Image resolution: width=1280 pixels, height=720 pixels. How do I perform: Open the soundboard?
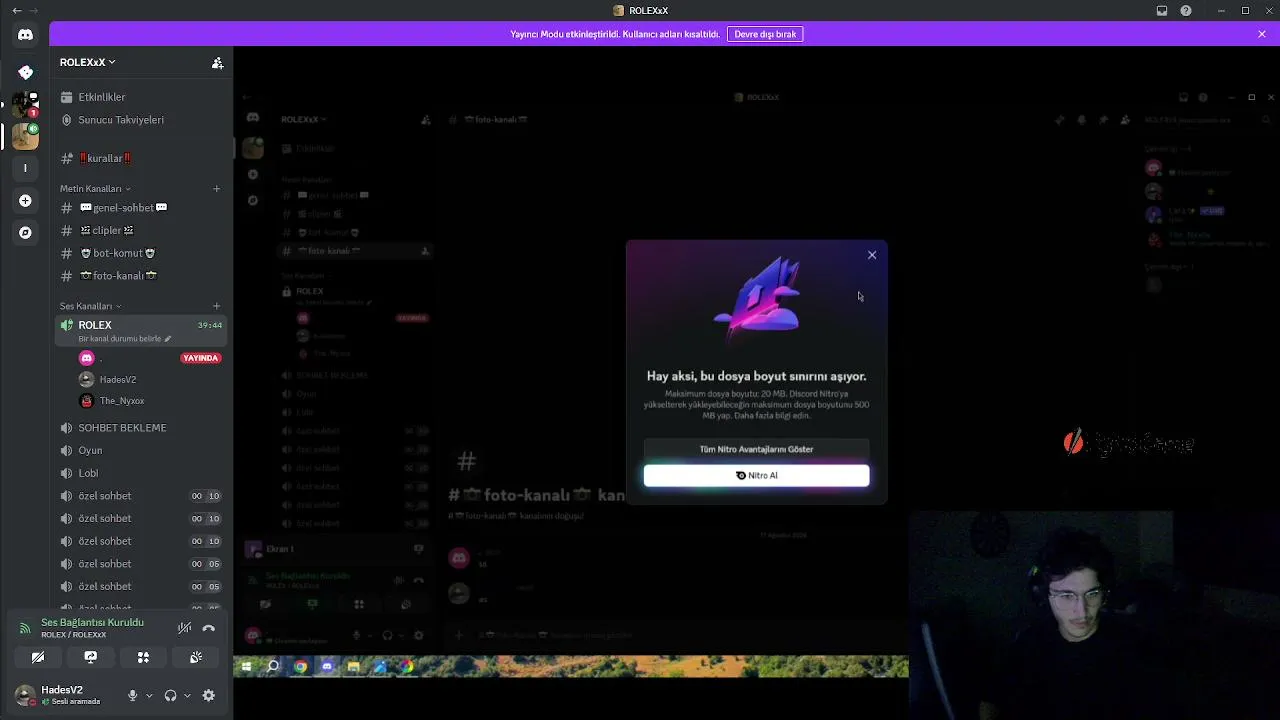pos(196,657)
